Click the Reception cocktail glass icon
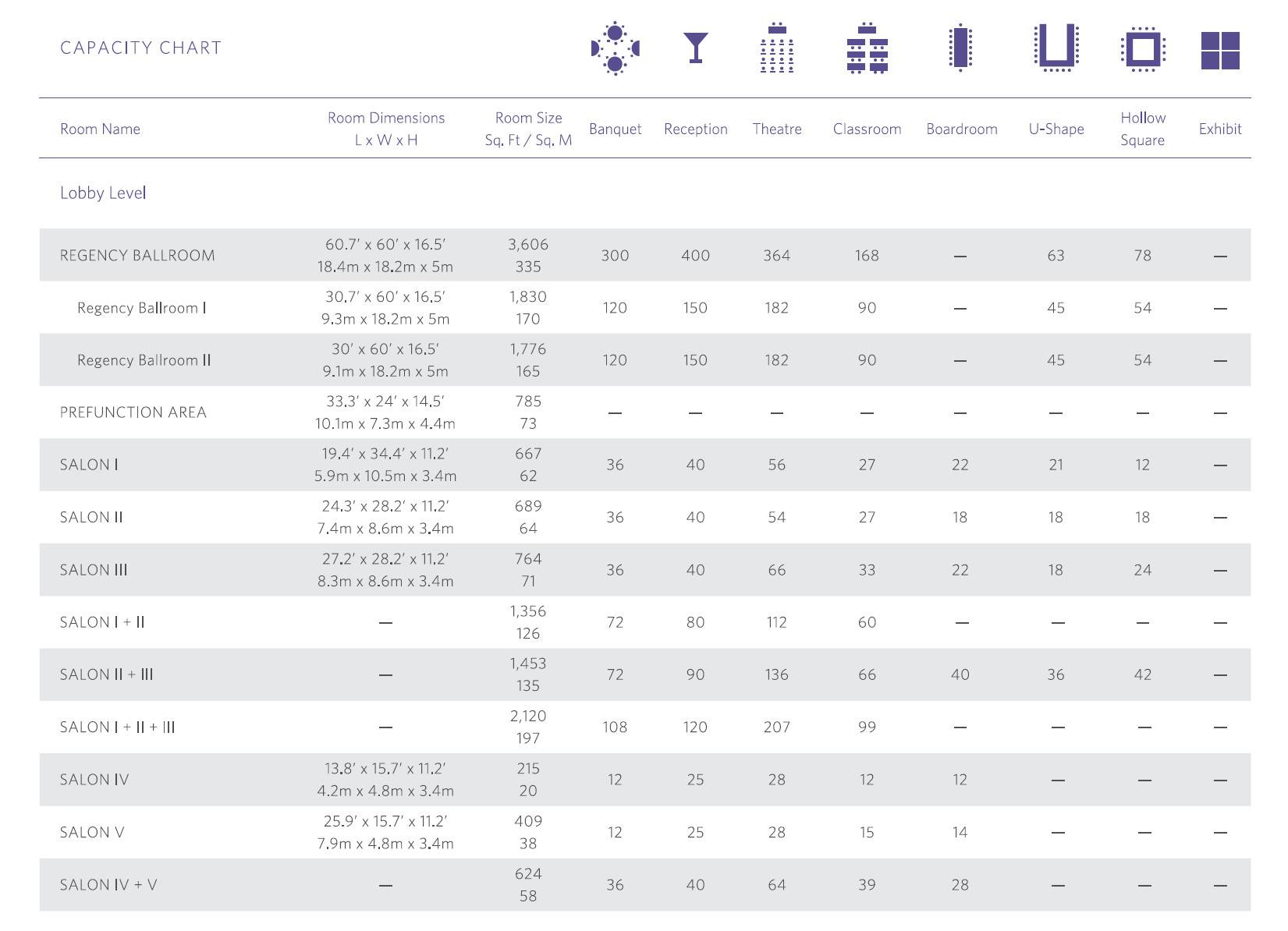1288x931 pixels. [696, 48]
